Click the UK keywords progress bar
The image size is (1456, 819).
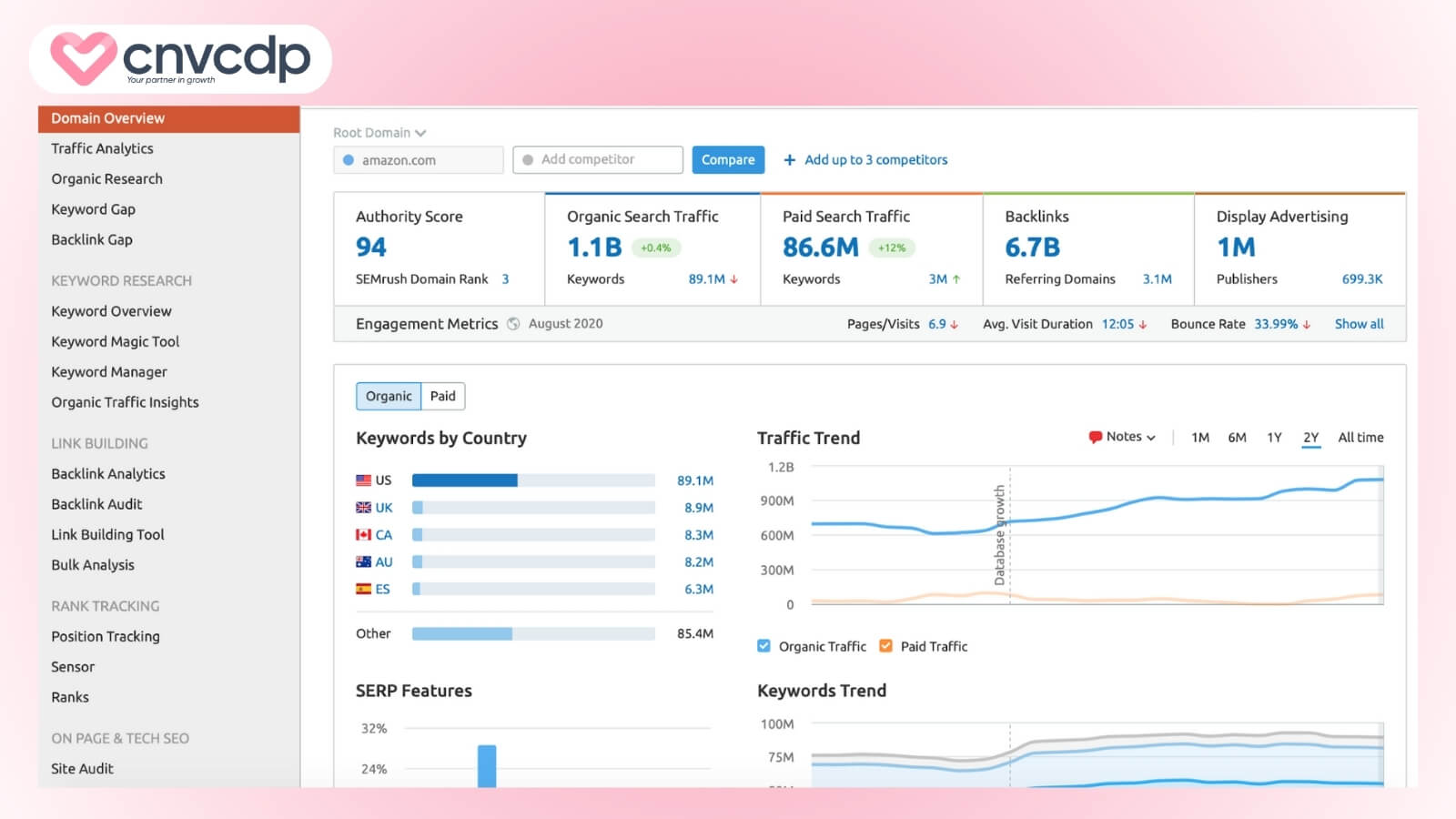click(x=533, y=508)
